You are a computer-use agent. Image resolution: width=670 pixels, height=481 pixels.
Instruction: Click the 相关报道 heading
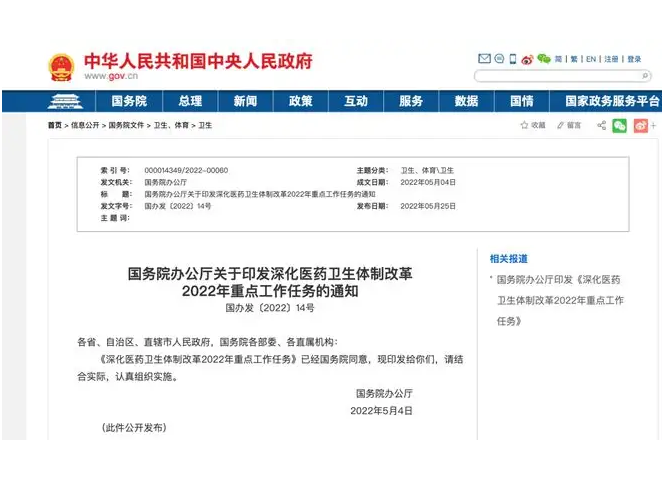pos(508,258)
